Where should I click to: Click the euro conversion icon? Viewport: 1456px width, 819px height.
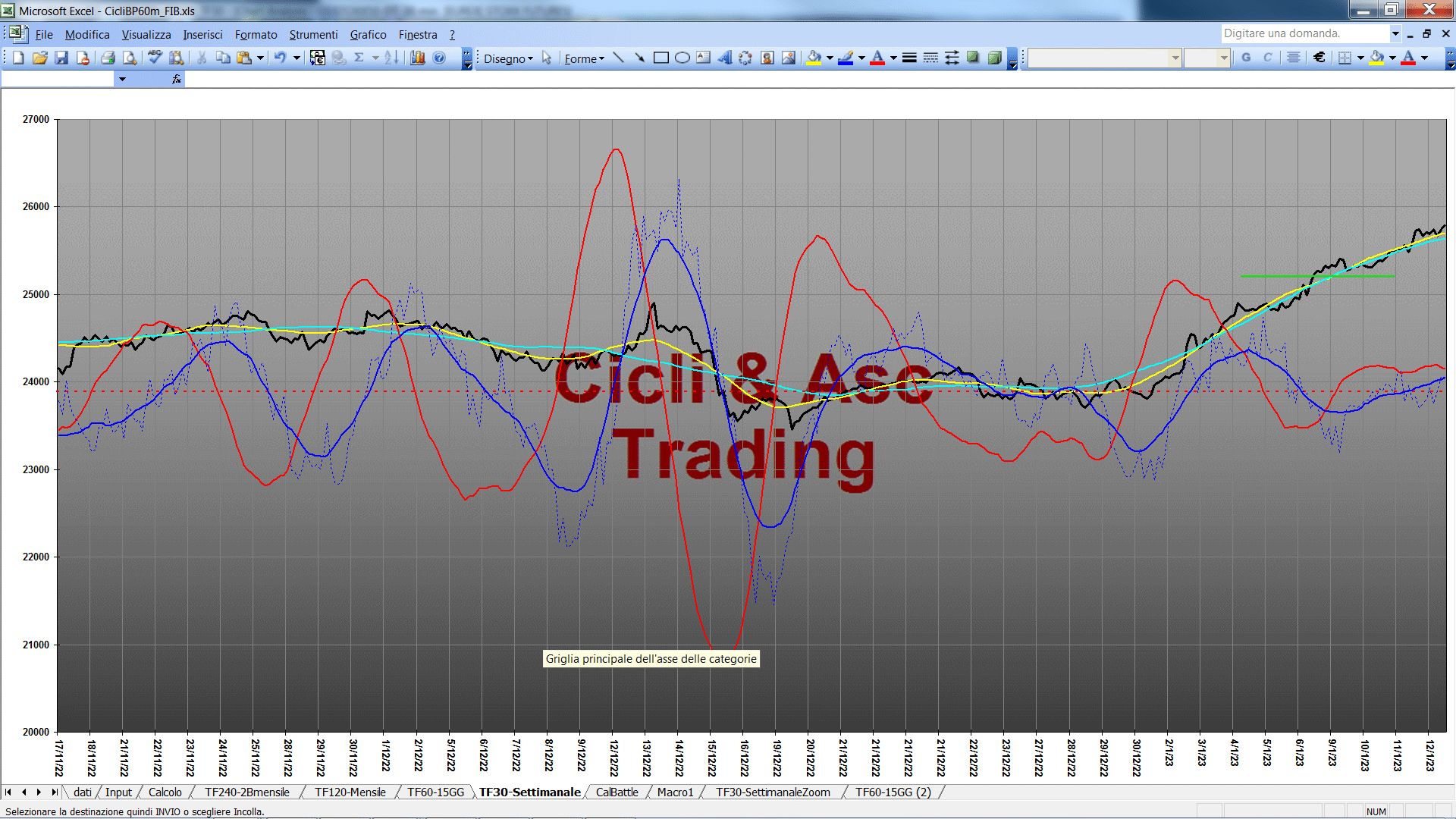318,58
